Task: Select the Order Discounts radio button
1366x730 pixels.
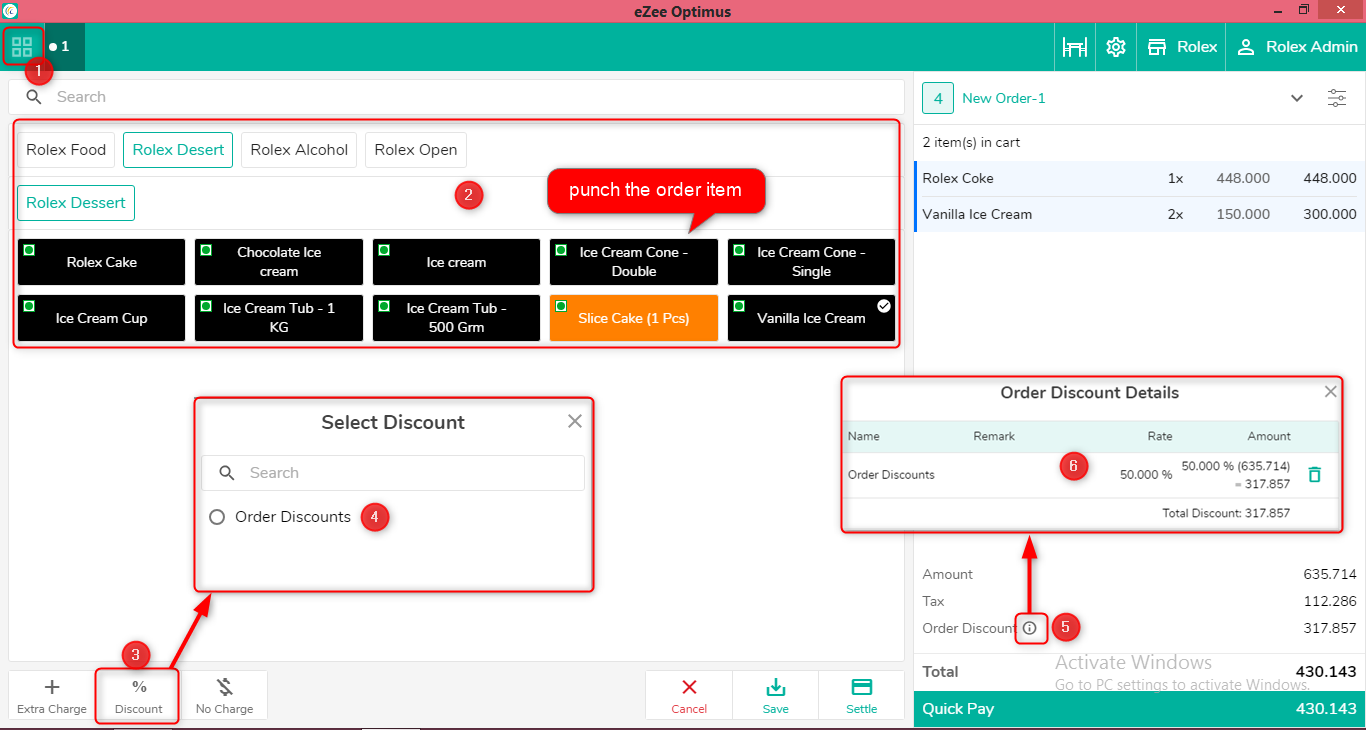Action: pos(217,517)
